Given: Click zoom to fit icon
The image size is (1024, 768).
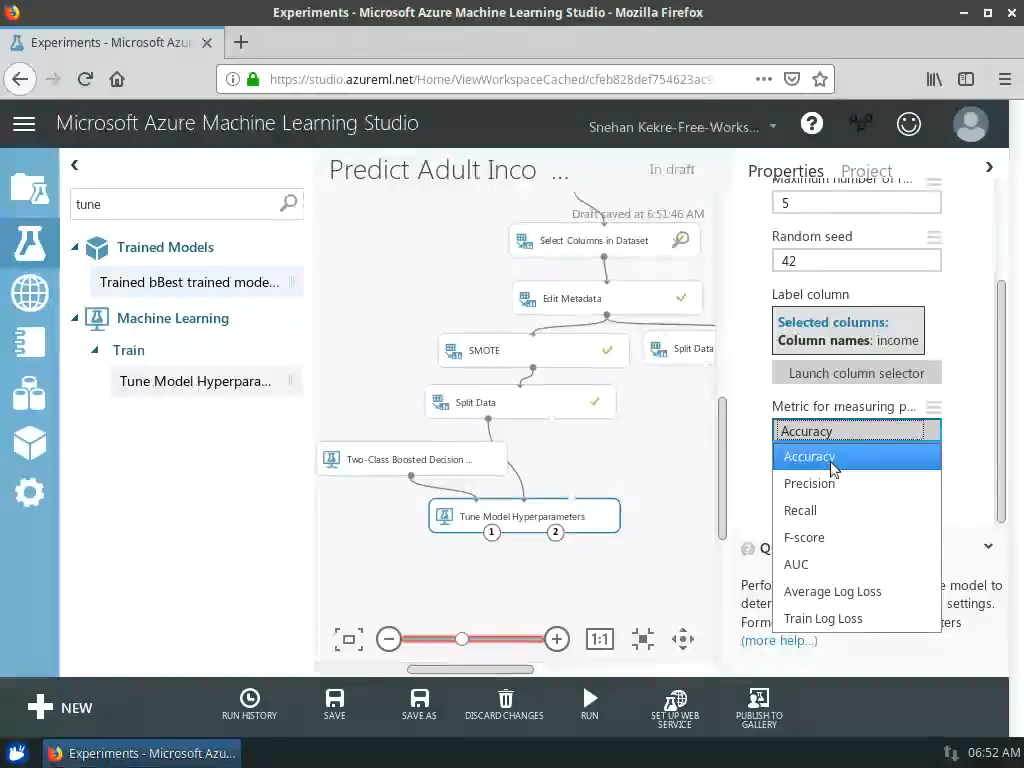Looking at the screenshot, I should 643,639.
